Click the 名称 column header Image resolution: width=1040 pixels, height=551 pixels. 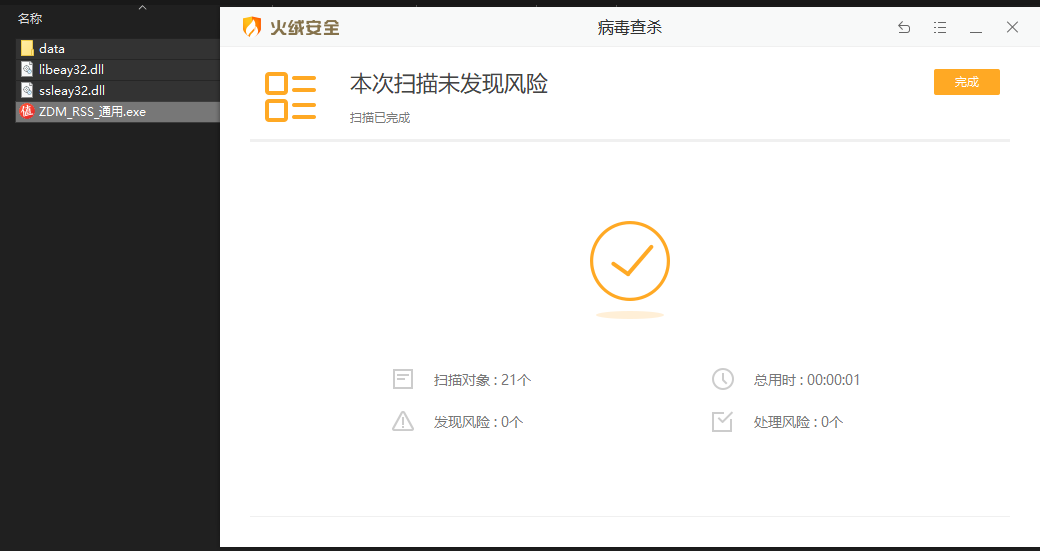click(30, 18)
